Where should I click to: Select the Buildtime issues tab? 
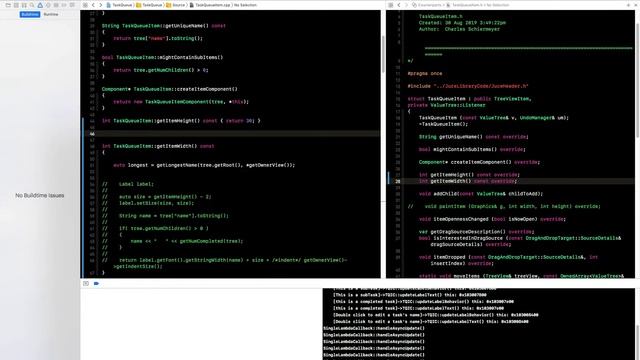click(30, 14)
